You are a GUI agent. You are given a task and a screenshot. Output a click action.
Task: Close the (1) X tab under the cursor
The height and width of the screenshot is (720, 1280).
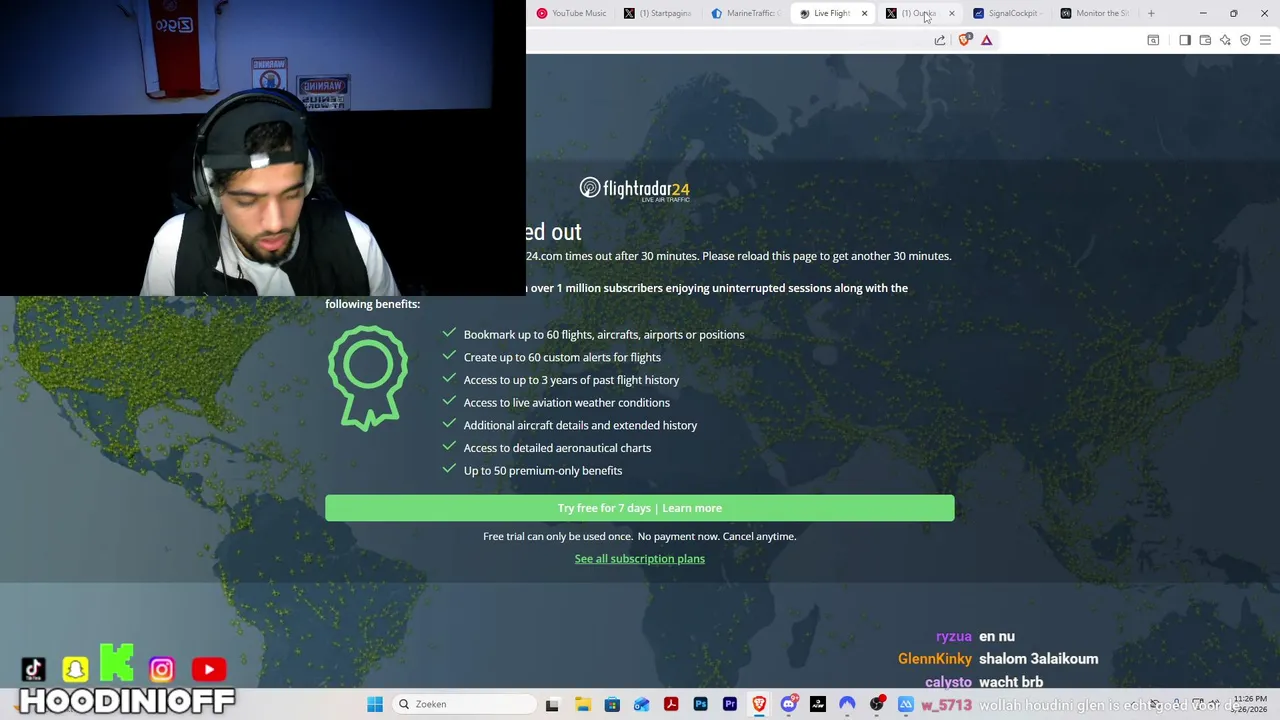click(x=951, y=13)
